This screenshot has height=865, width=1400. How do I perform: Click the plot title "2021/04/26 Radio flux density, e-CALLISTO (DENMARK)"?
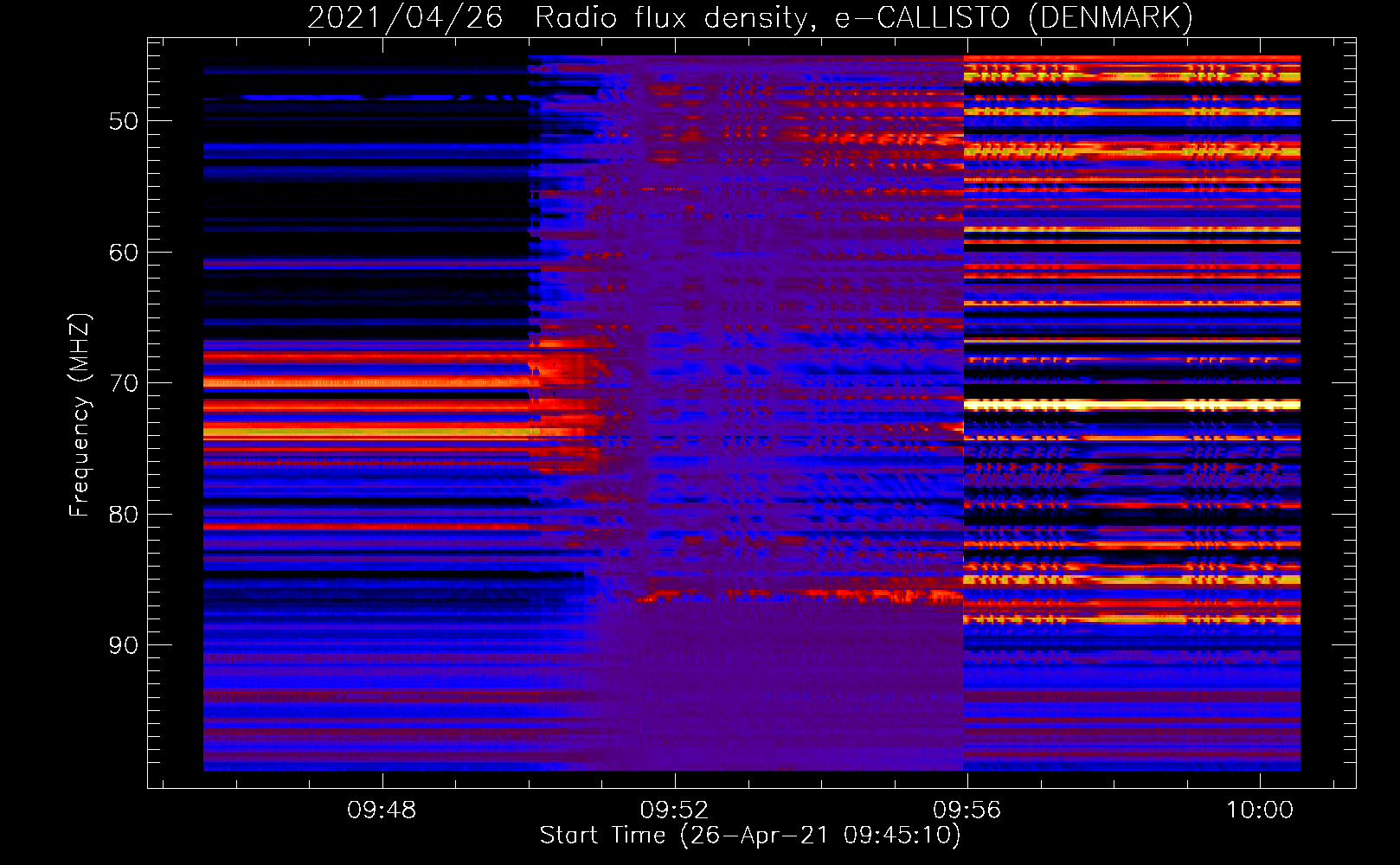pyautogui.click(x=750, y=17)
